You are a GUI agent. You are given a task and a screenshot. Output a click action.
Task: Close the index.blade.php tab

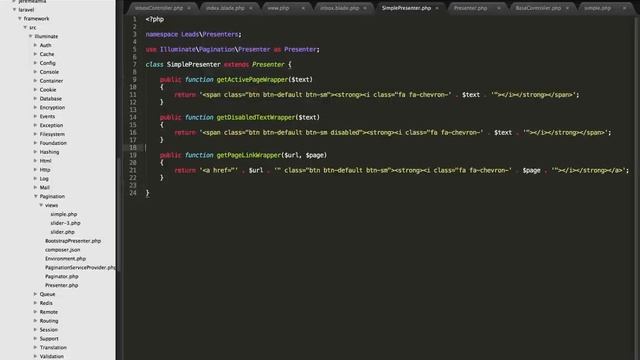[x=251, y=8]
